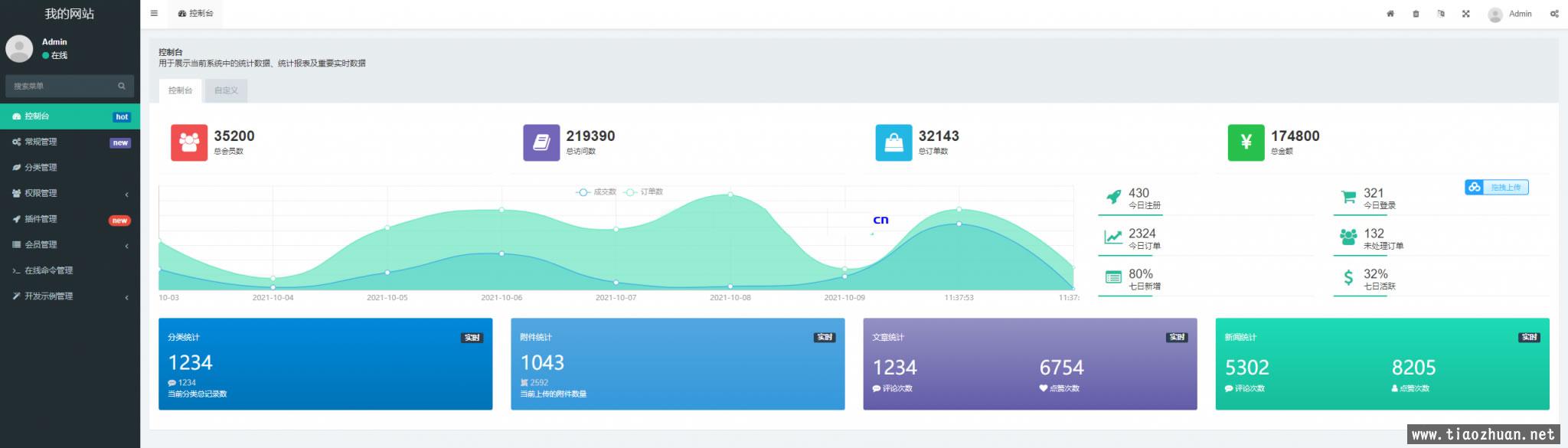Expand the 会员管理 sidebar menu arrow
Screen dimensions: 1568x448
(x=126, y=246)
